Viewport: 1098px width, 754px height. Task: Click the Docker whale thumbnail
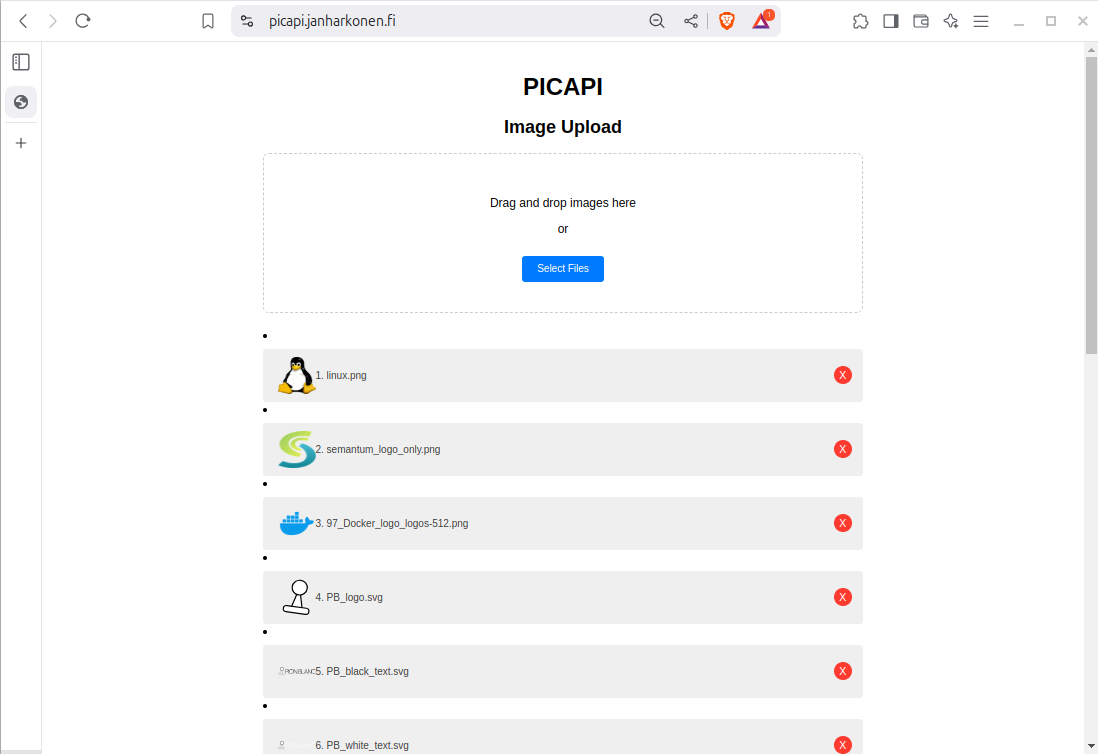tap(296, 523)
